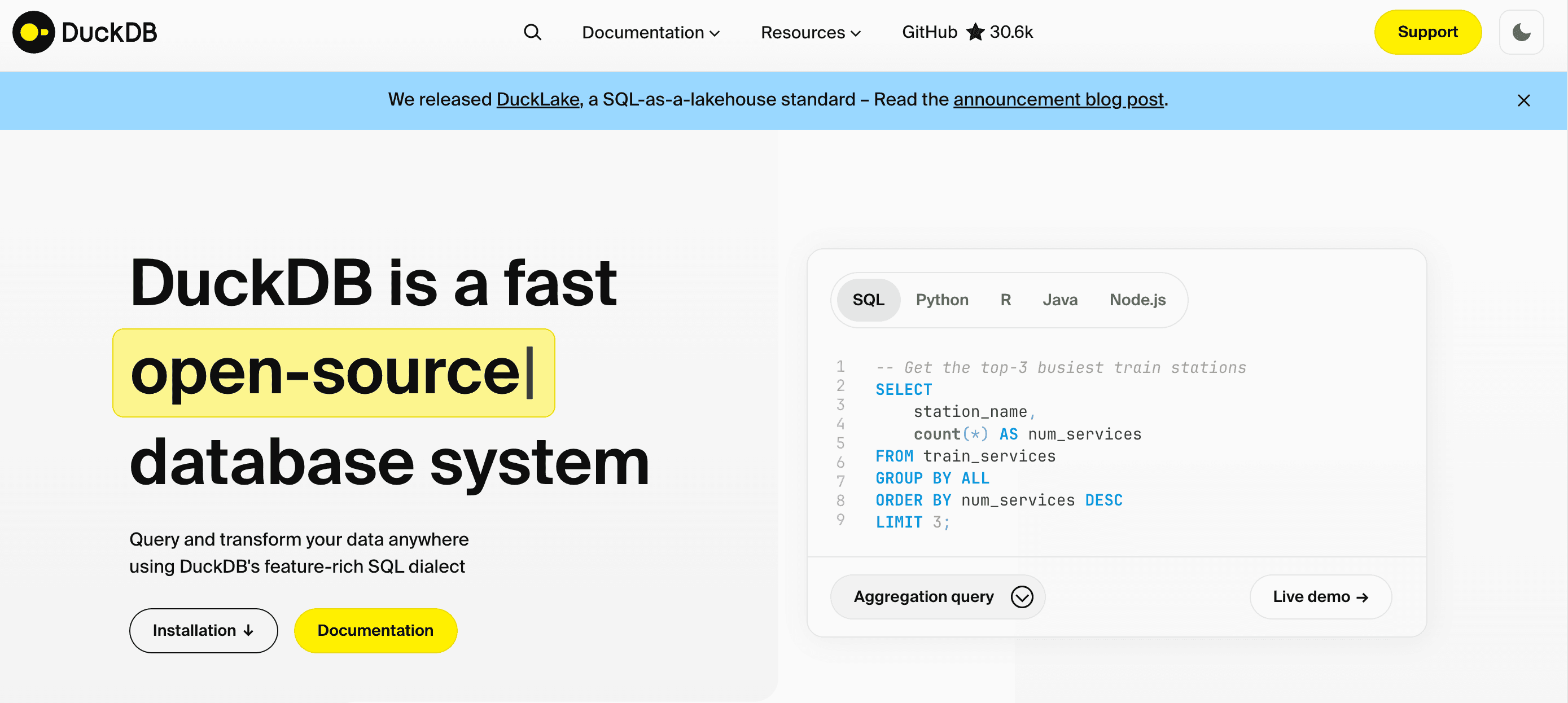1568x703 pixels.
Task: Click the yellow Support button
Action: pos(1427,32)
